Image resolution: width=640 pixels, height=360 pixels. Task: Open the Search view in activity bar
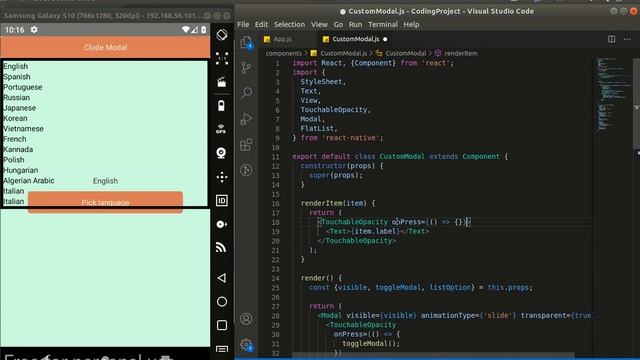coord(246,93)
